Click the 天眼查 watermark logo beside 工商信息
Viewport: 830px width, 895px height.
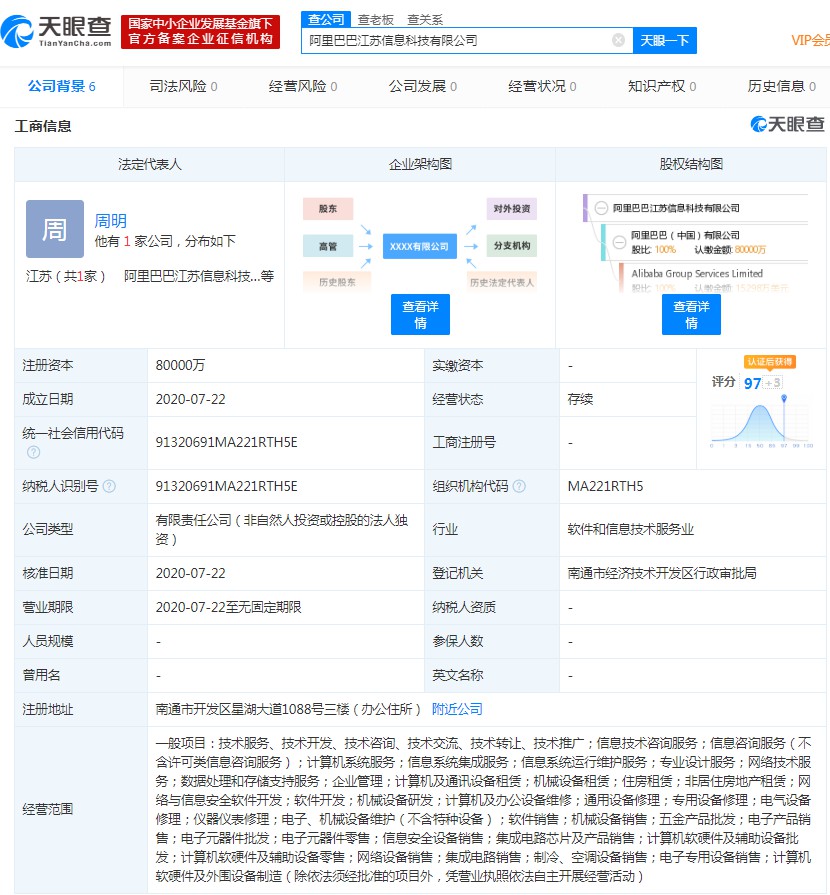click(788, 125)
